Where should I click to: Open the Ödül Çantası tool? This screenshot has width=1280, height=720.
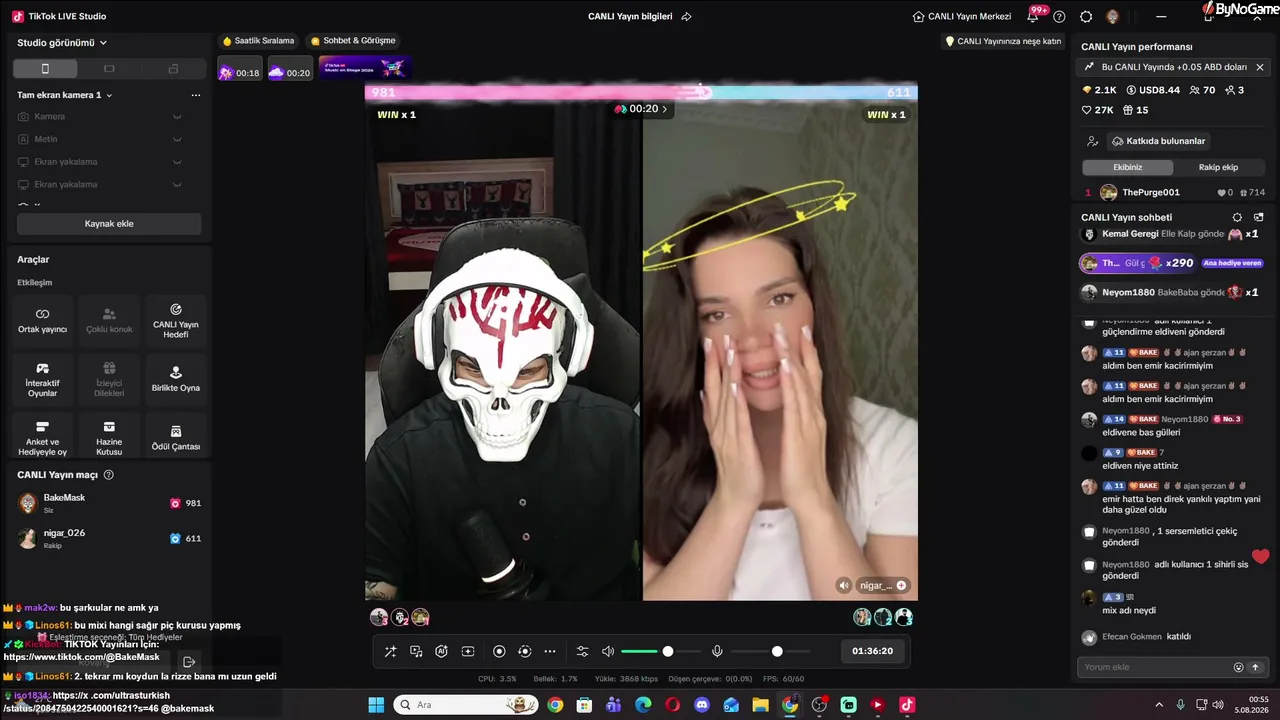(x=176, y=438)
